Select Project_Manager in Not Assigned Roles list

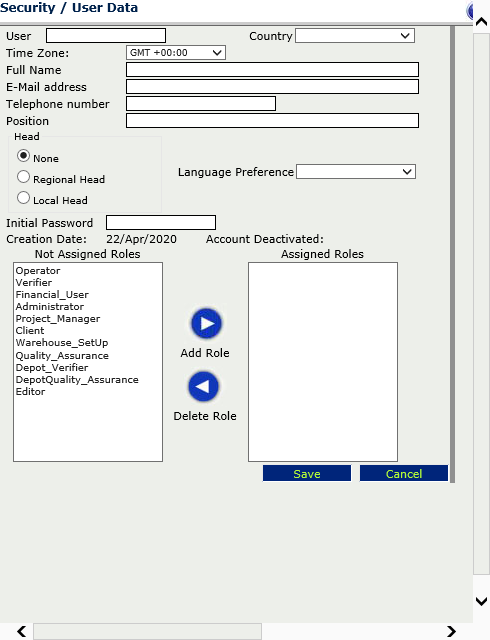pyautogui.click(x=58, y=319)
